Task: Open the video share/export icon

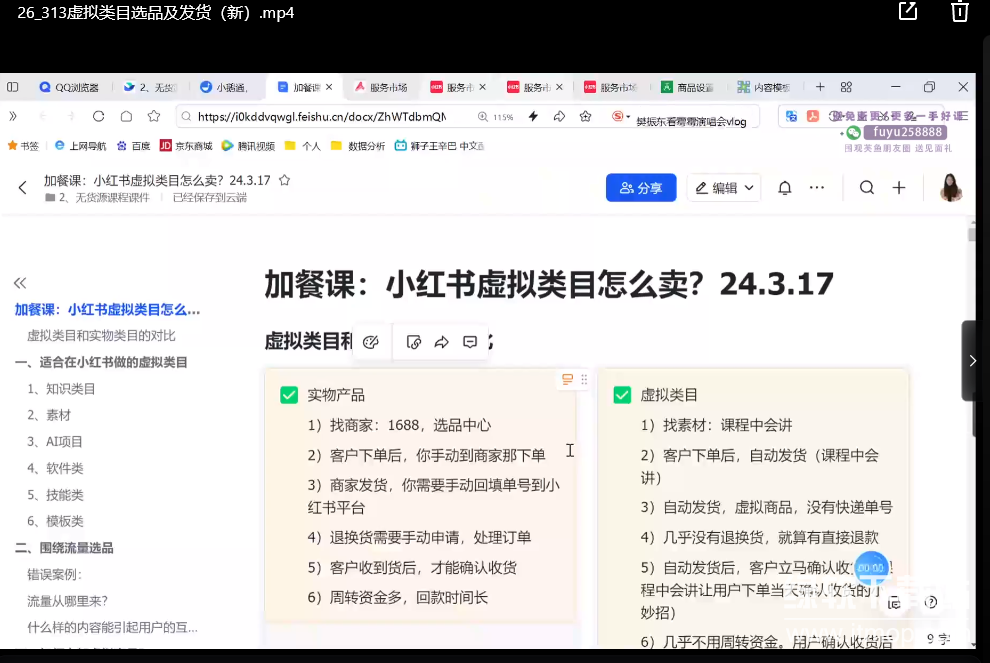Action: pos(907,11)
